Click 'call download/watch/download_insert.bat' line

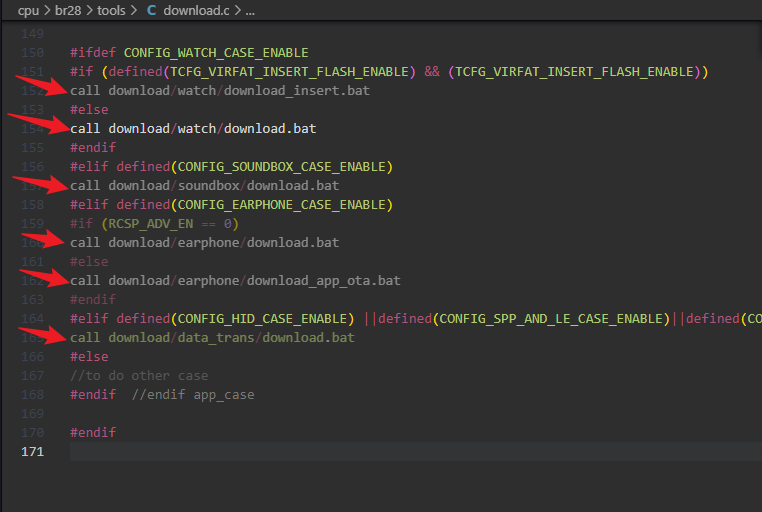point(220,90)
